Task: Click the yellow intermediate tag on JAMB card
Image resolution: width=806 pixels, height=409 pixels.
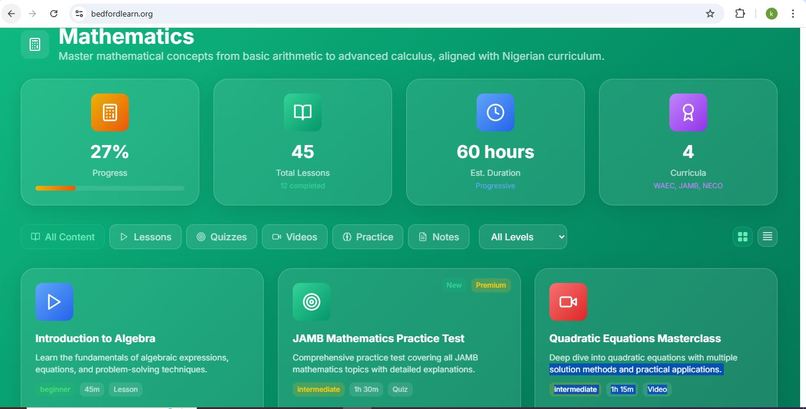Action: [x=319, y=389]
